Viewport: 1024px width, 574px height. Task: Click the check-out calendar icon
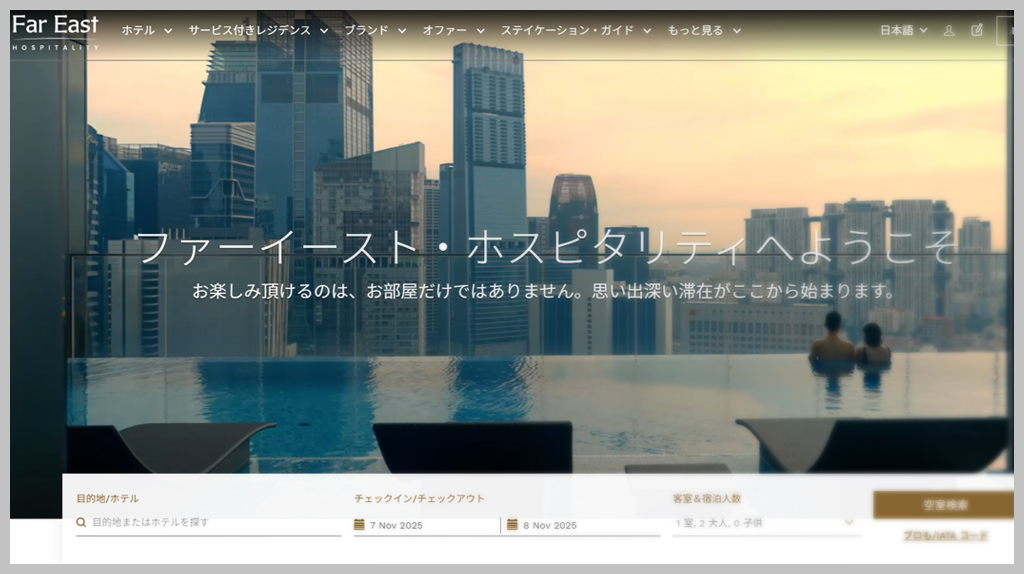[512, 524]
